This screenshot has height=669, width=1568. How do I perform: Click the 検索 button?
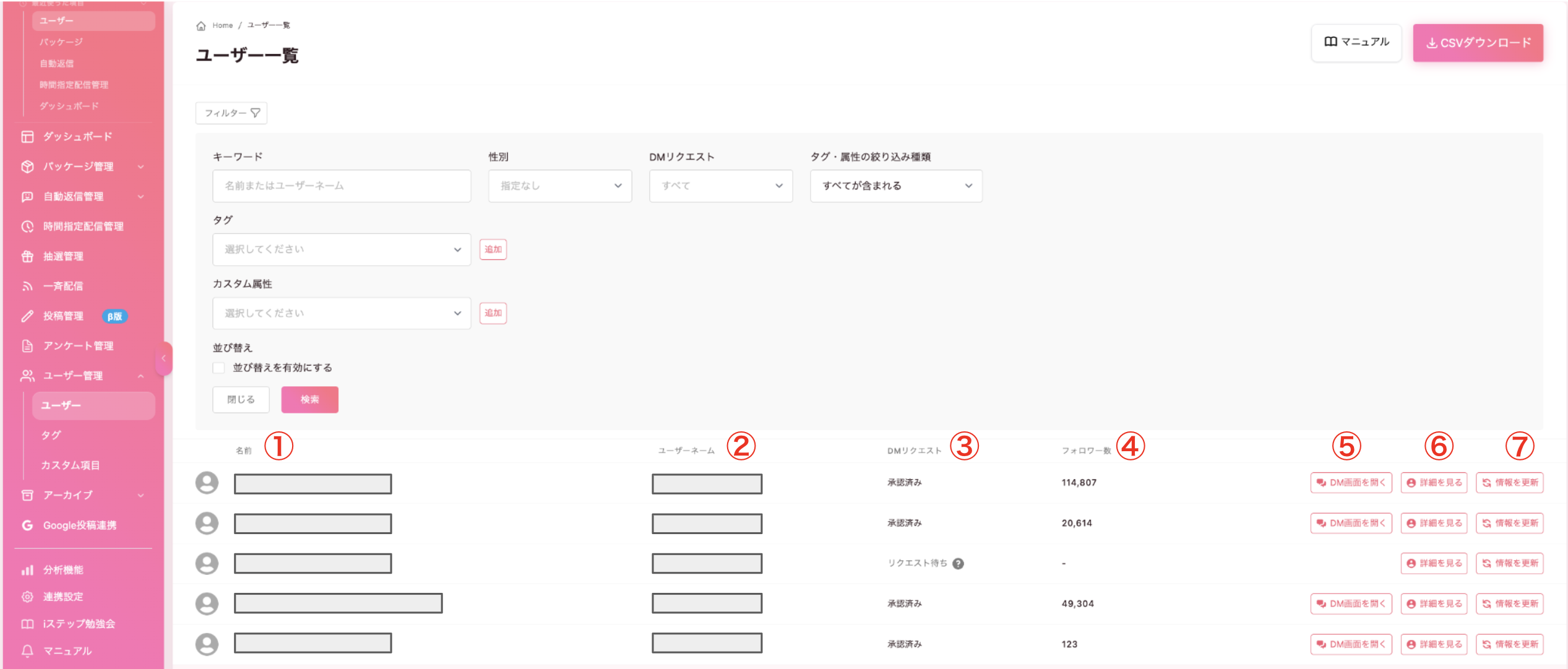(309, 400)
